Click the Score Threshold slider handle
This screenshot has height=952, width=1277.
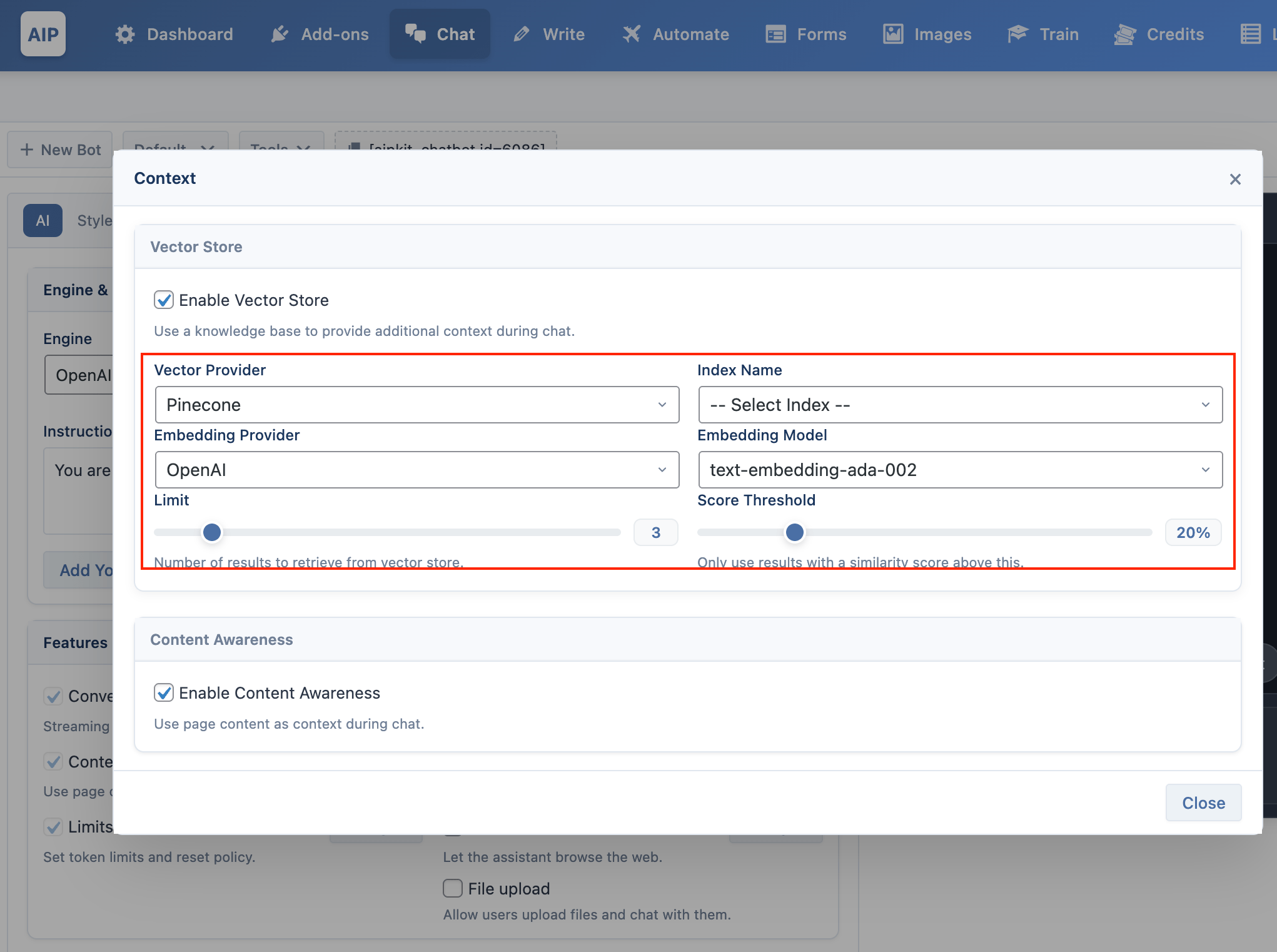[x=795, y=532]
